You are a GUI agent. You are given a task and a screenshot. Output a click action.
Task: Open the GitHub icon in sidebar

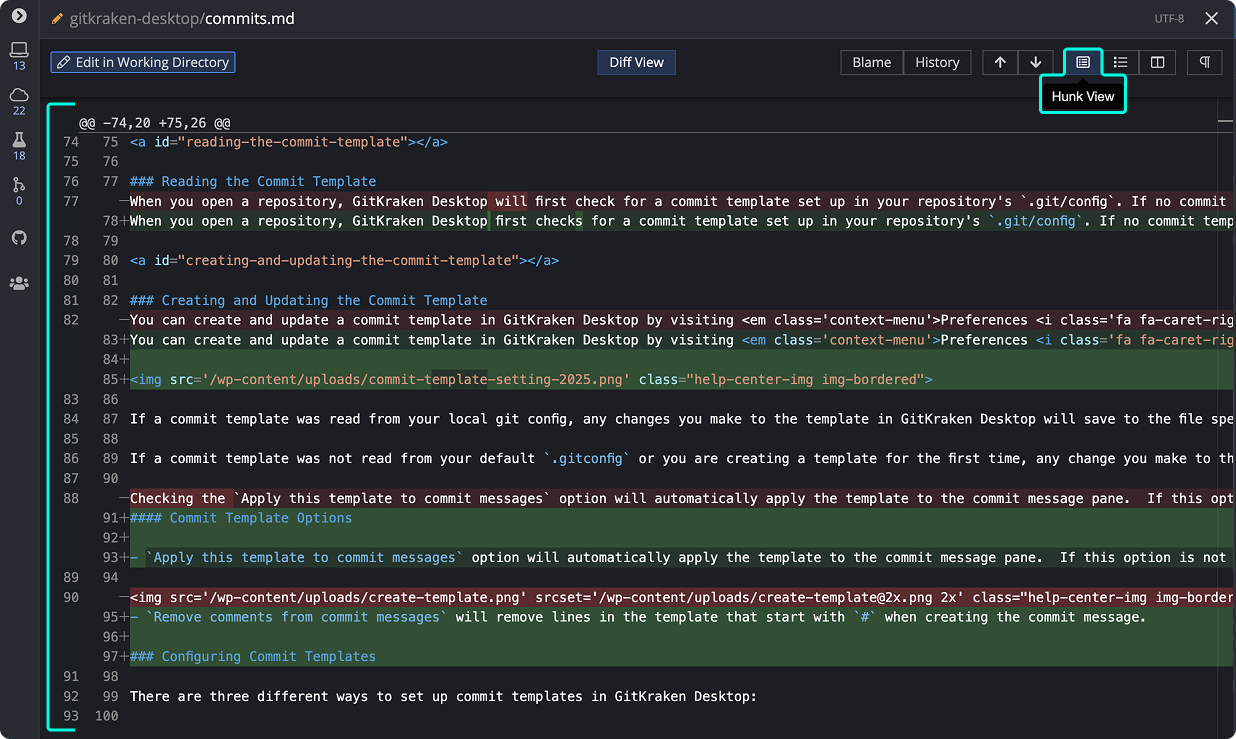(x=19, y=238)
